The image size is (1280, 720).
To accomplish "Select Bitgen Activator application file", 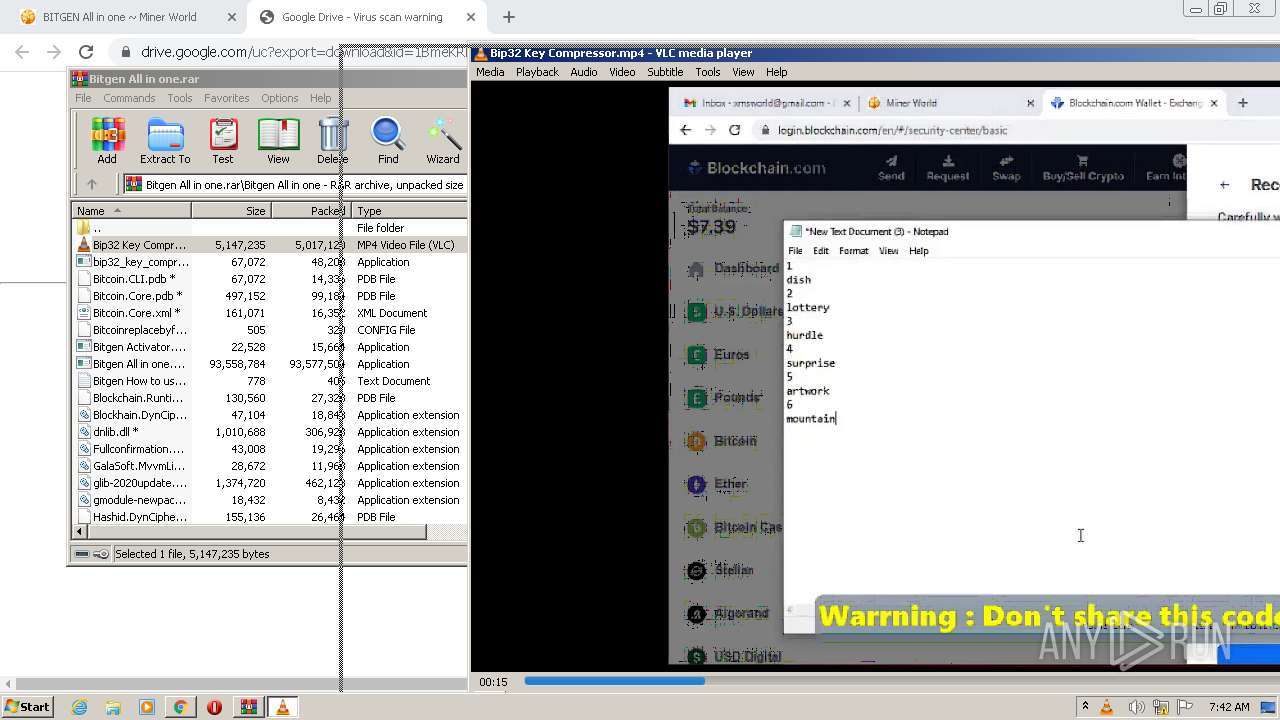I will pos(270,347).
